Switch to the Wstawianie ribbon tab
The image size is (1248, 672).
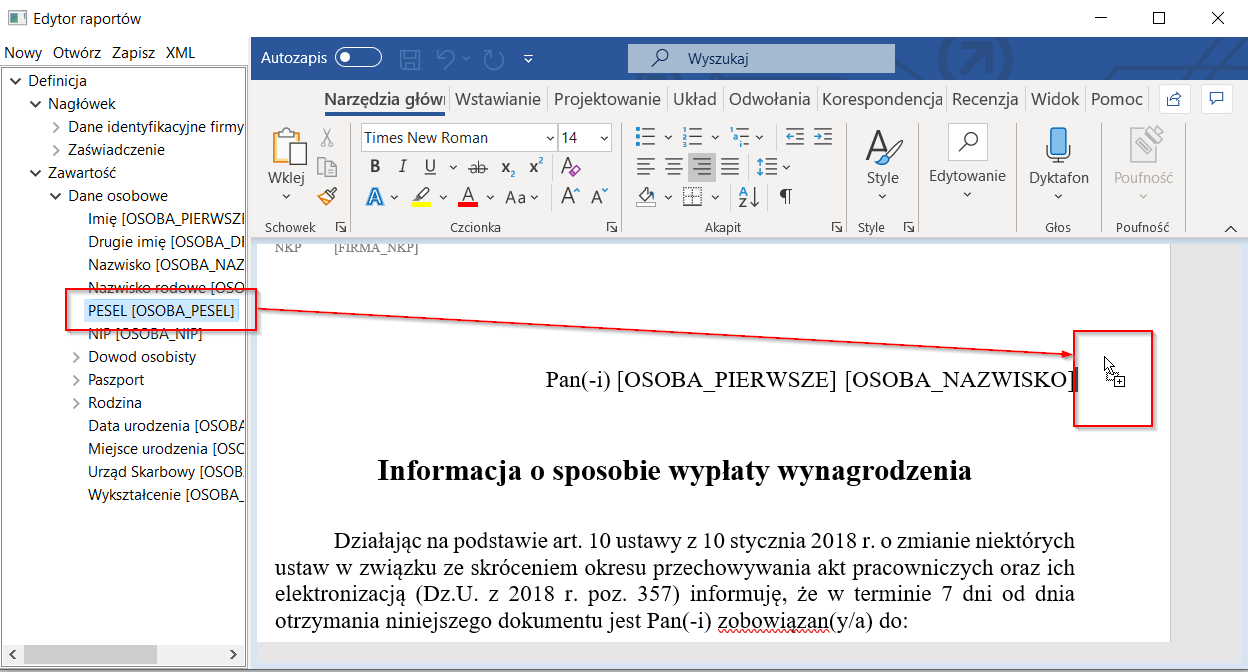pos(497,99)
